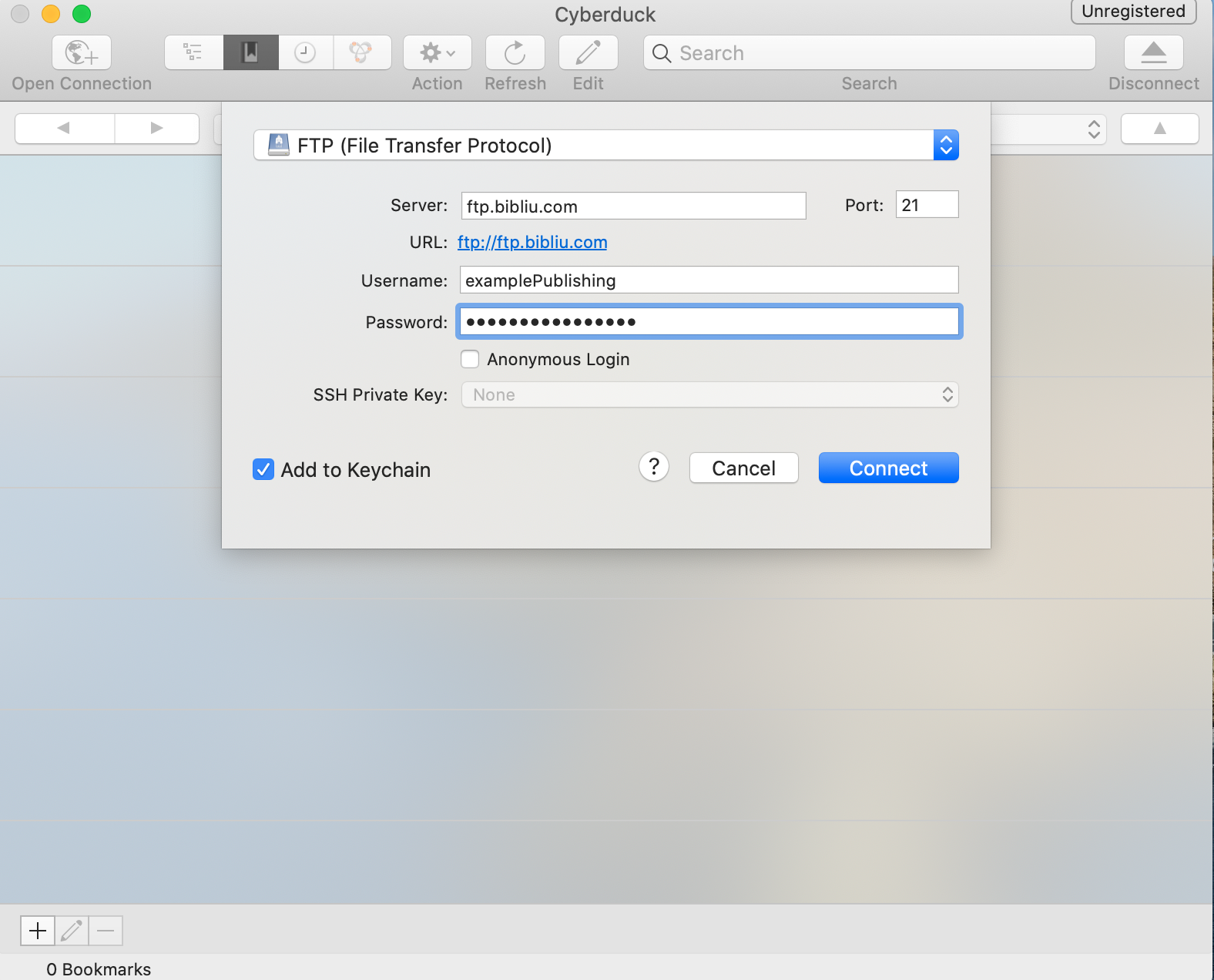Add a bookmark with plus button
The height and width of the screenshot is (980, 1214).
pyautogui.click(x=38, y=931)
